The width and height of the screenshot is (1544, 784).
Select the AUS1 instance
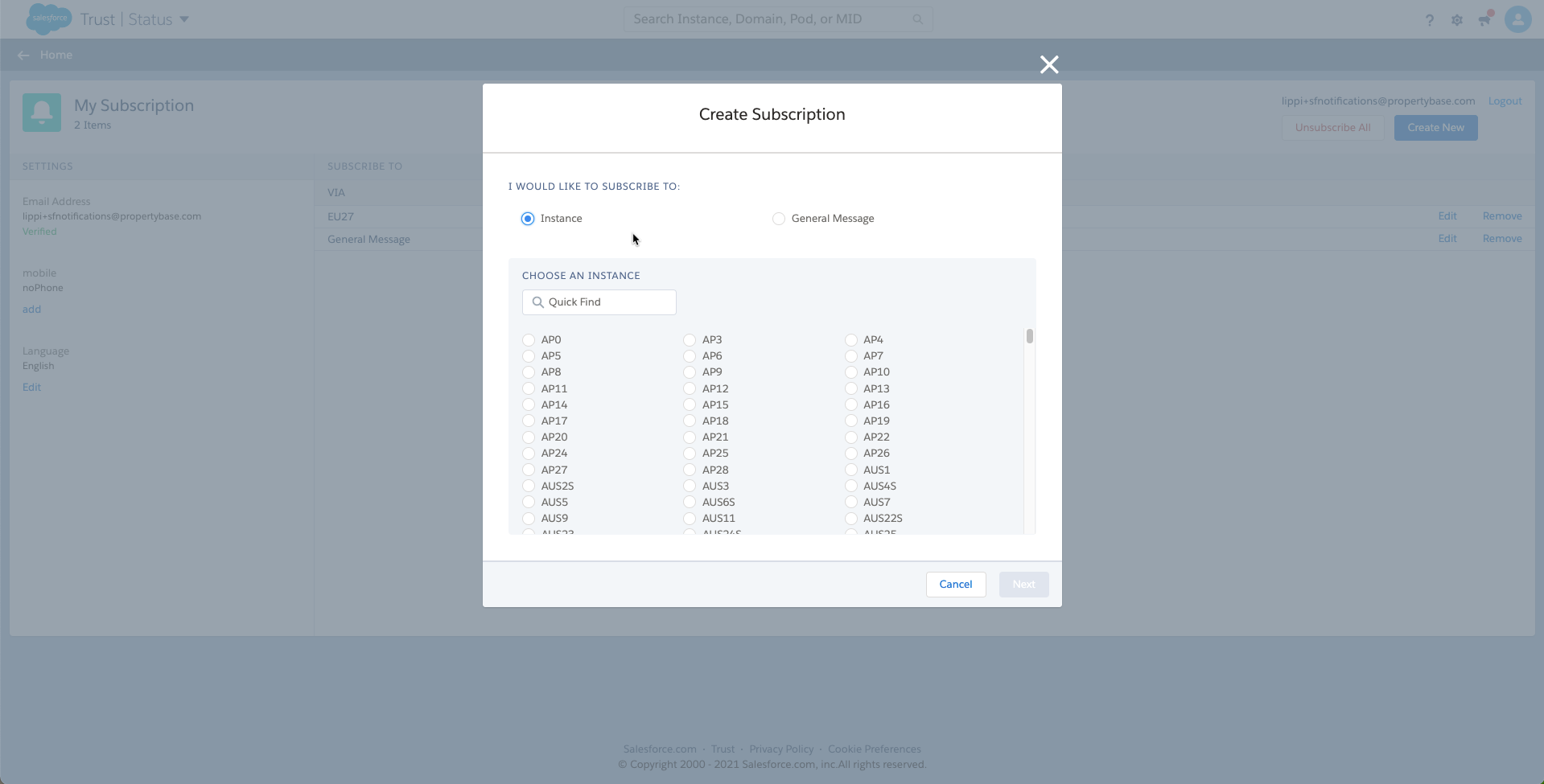coord(851,470)
